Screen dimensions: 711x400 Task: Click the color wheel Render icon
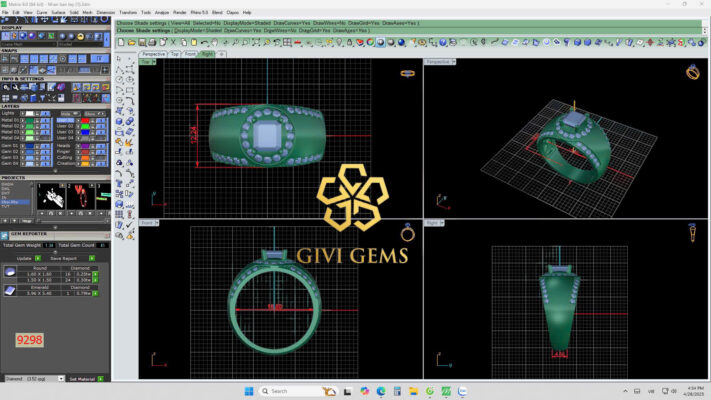click(x=370, y=42)
